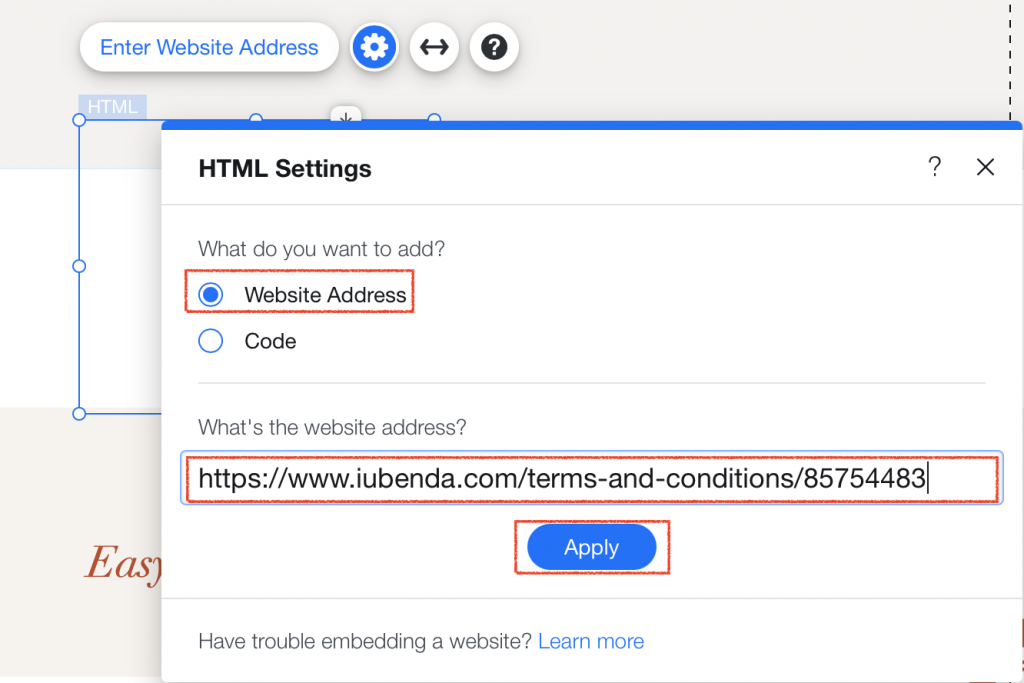This screenshot has height=683, width=1024.
Task: Close the HTML Settings dialog
Action: tap(986, 167)
